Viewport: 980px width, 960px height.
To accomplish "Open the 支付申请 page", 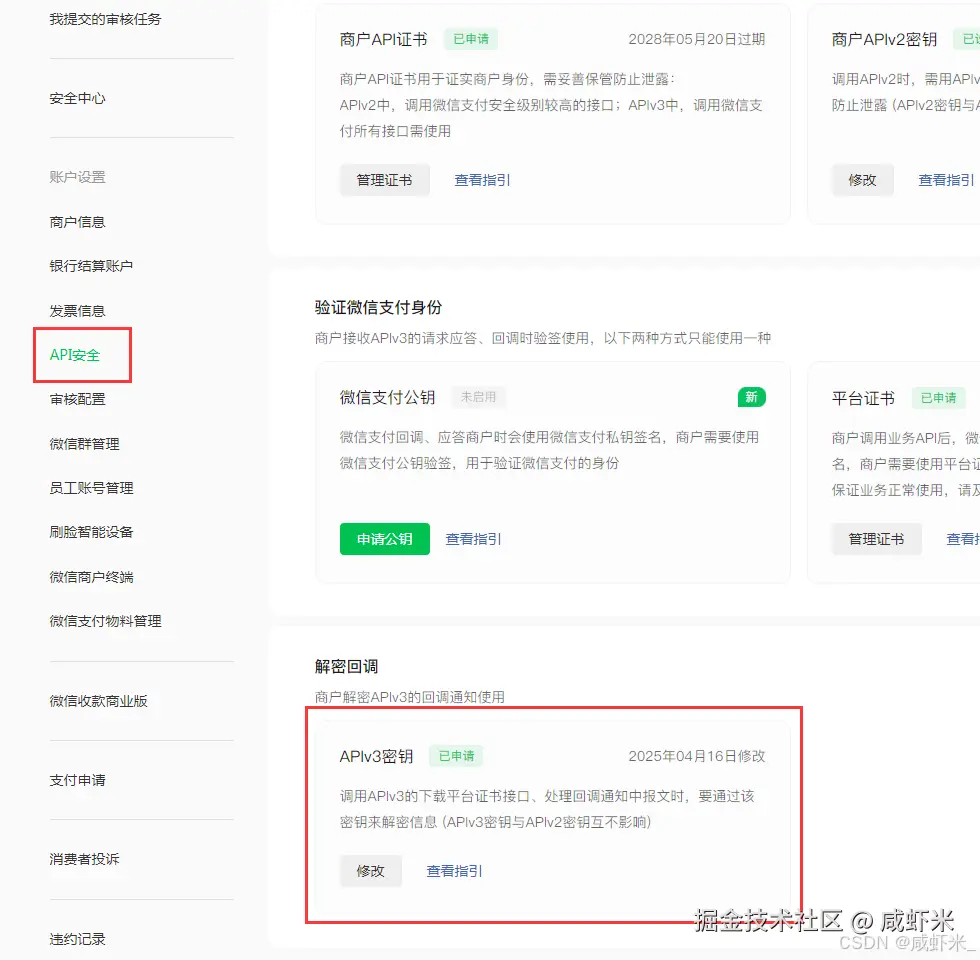I will (77, 780).
